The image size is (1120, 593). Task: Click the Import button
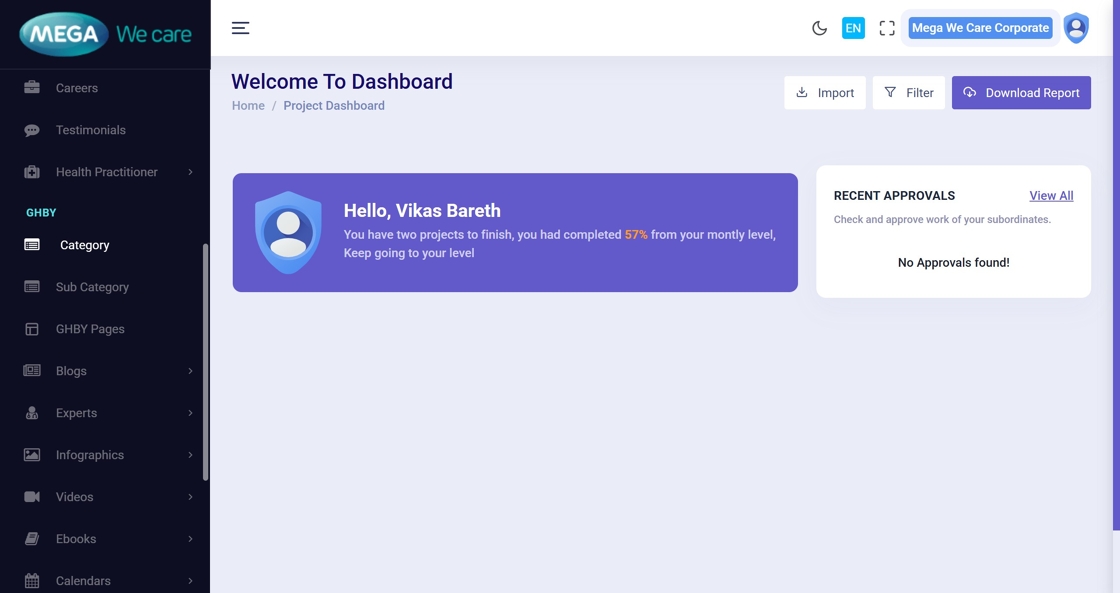825,93
